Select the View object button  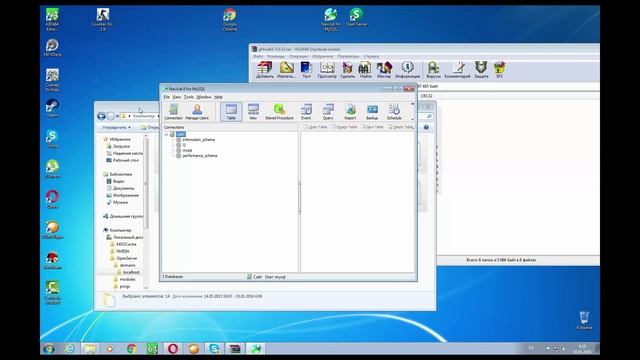coord(253,111)
